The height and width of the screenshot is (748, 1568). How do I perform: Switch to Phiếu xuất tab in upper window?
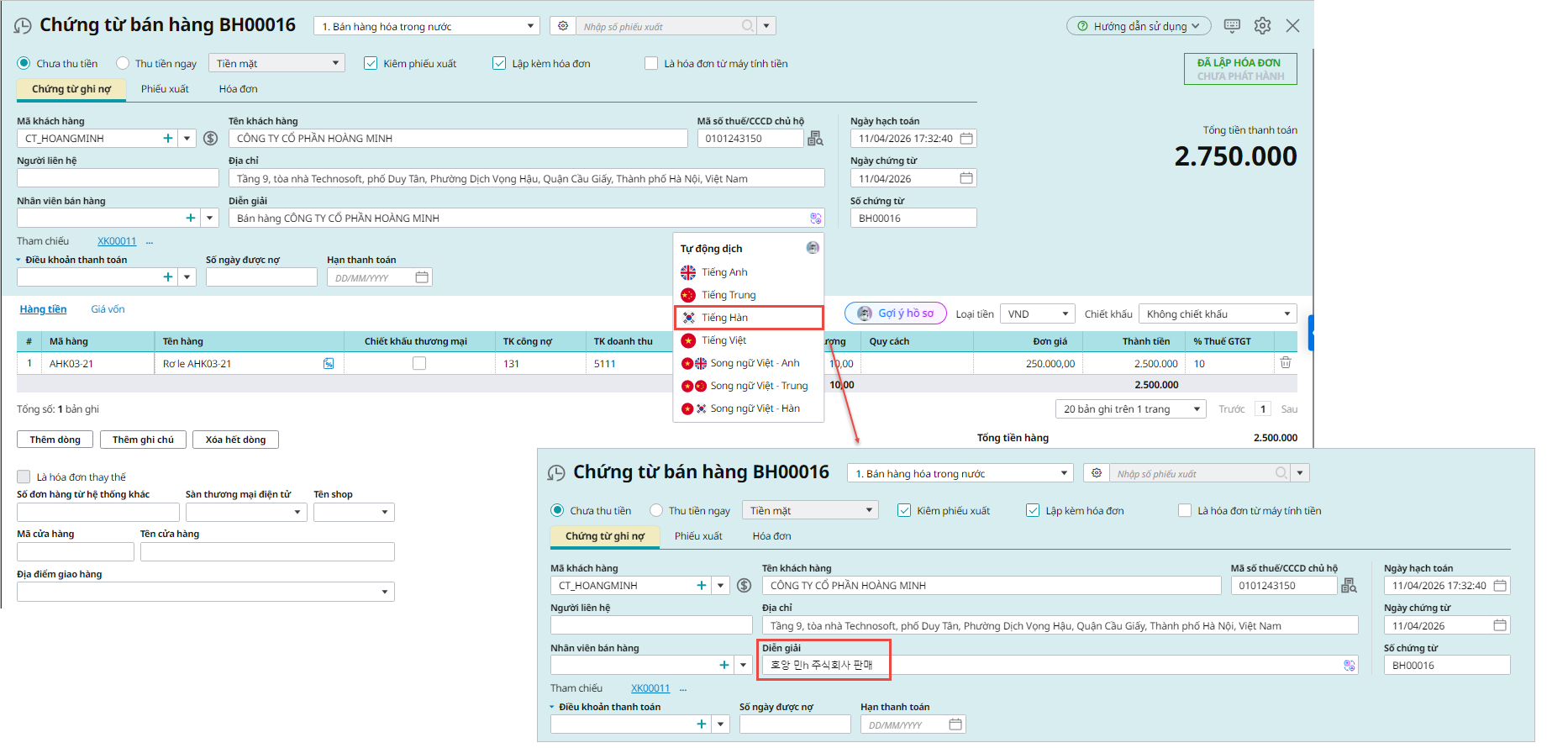point(165,88)
